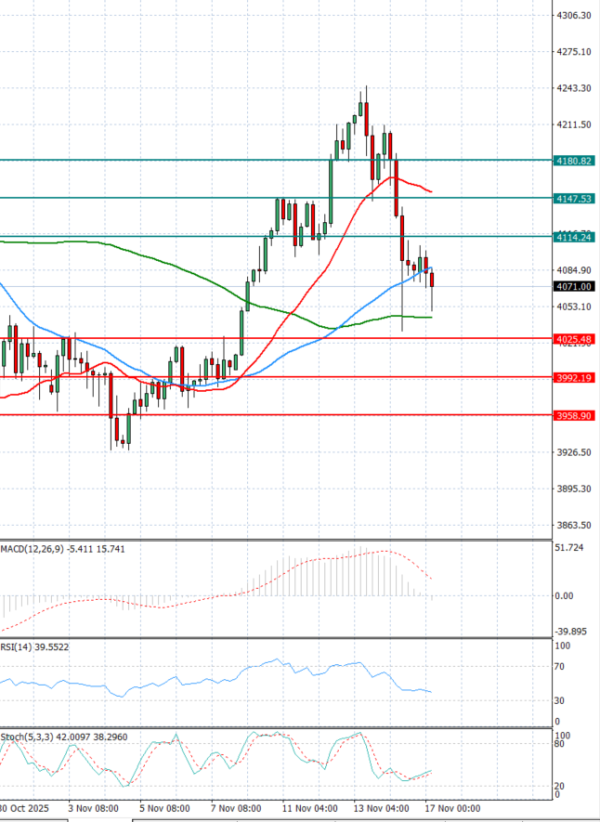Select the 3992.19 support level label
Screen dimensions: 600x822
pyautogui.click(x=574, y=378)
